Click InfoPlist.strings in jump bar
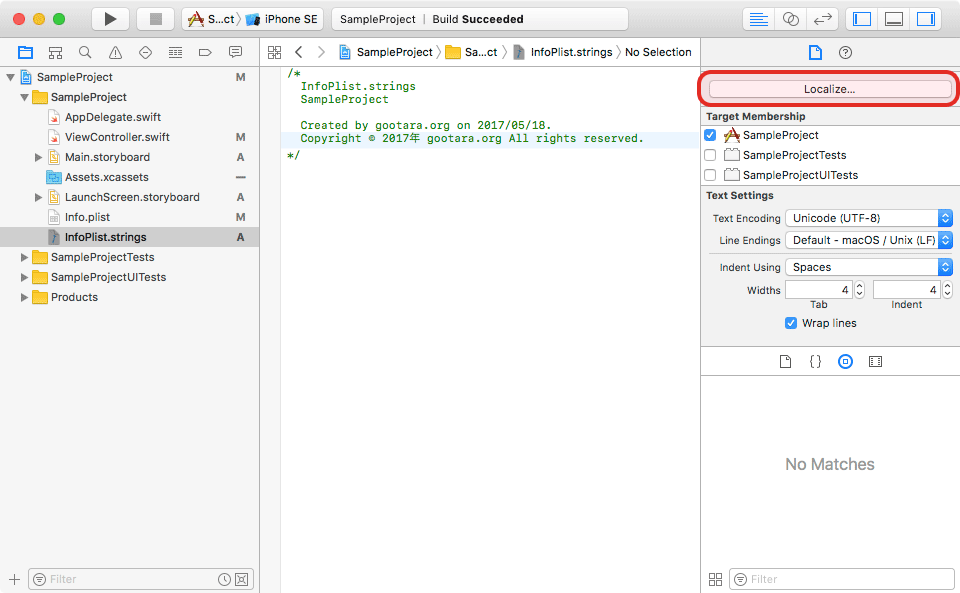This screenshot has width=960, height=593. [563, 53]
